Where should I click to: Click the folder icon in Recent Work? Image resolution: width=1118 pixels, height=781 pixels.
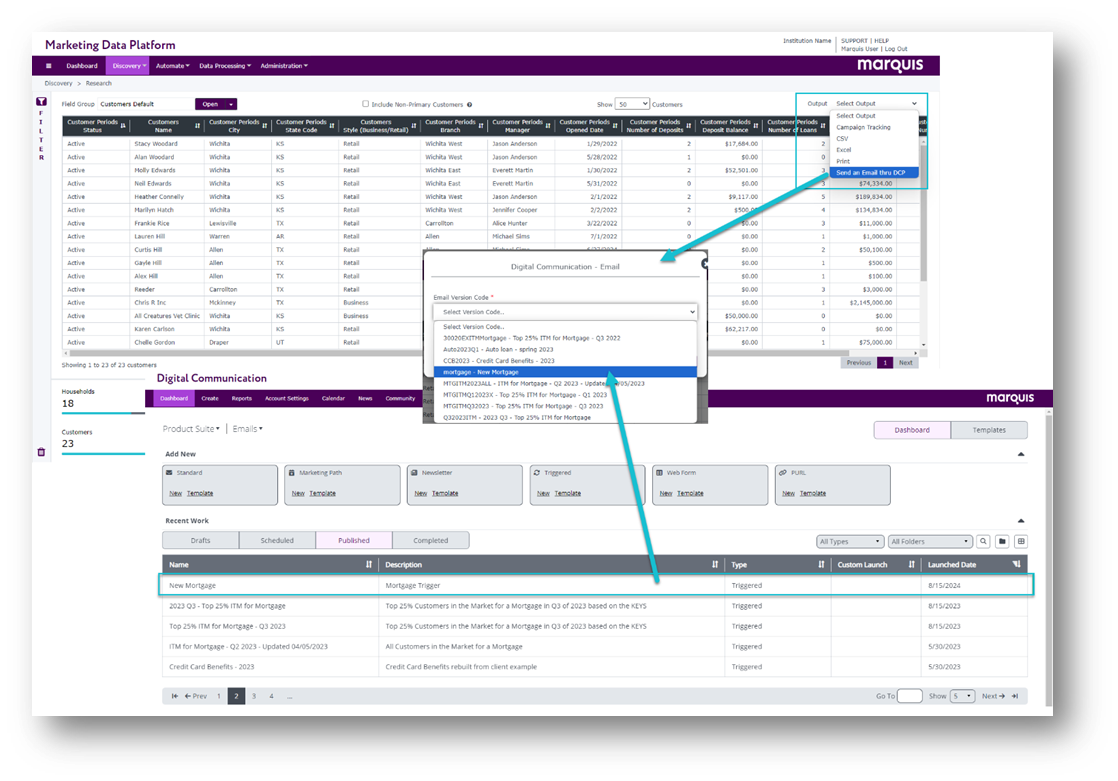click(x=1002, y=541)
